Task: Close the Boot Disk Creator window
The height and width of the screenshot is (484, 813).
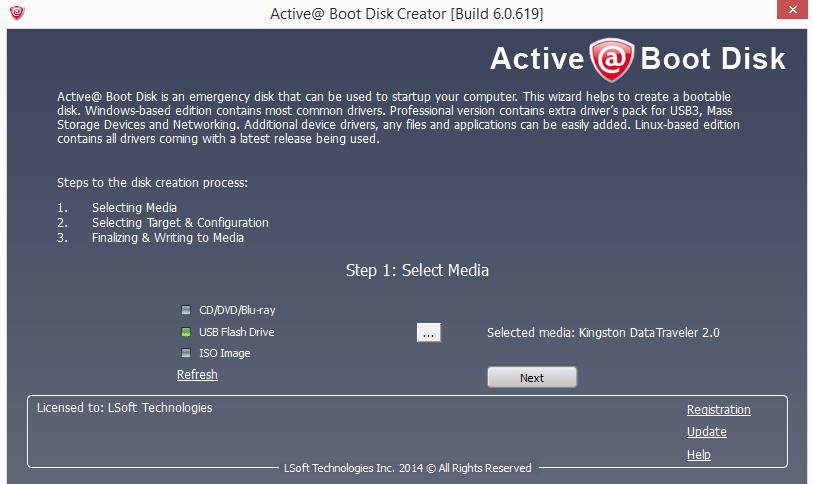Action: [792, 9]
